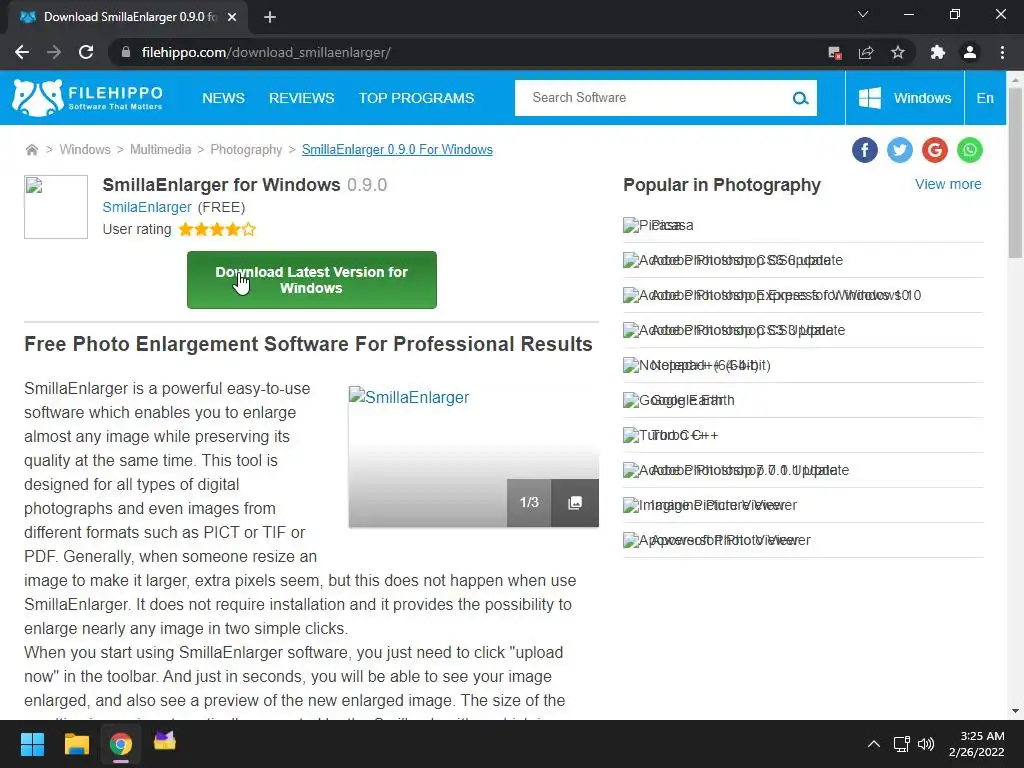Click the FileHippo logo

(x=88, y=98)
